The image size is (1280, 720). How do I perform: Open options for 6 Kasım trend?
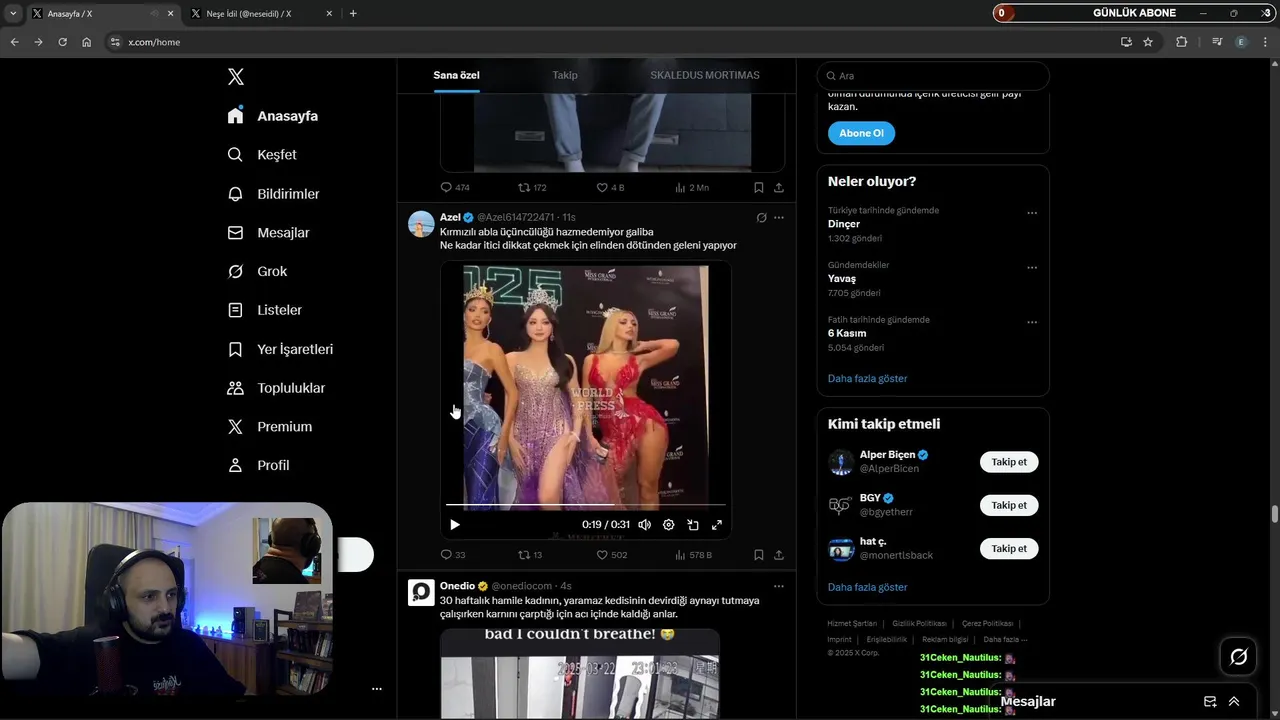tap(1032, 323)
